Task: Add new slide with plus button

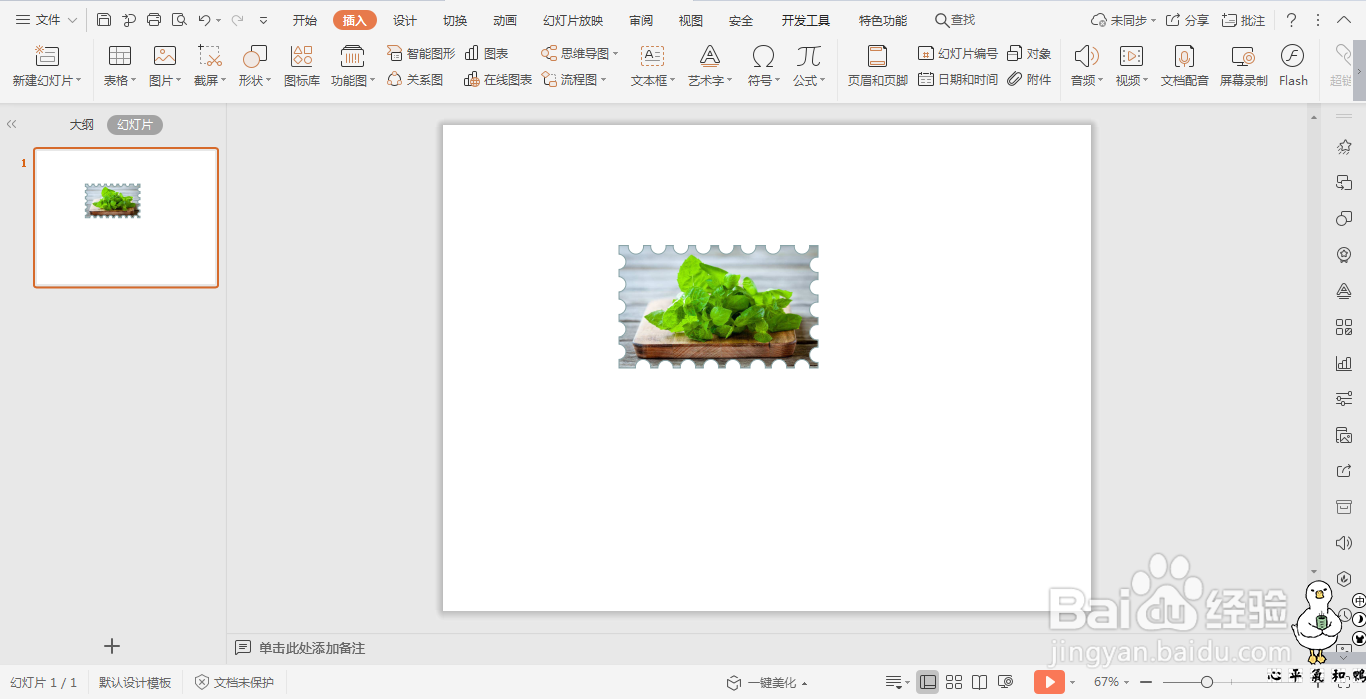Action: pyautogui.click(x=112, y=646)
